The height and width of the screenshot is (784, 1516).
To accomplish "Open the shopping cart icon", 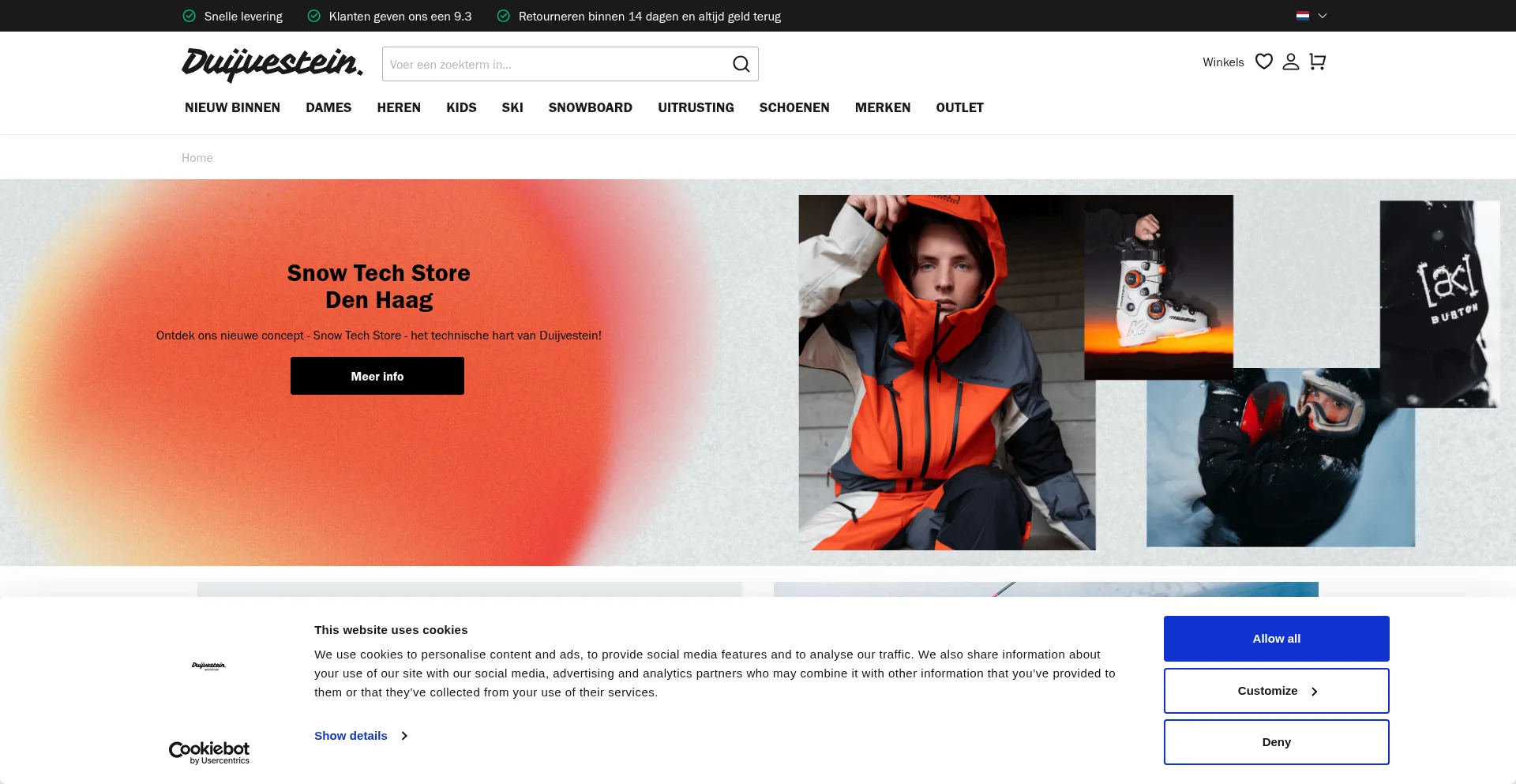I will tap(1317, 62).
